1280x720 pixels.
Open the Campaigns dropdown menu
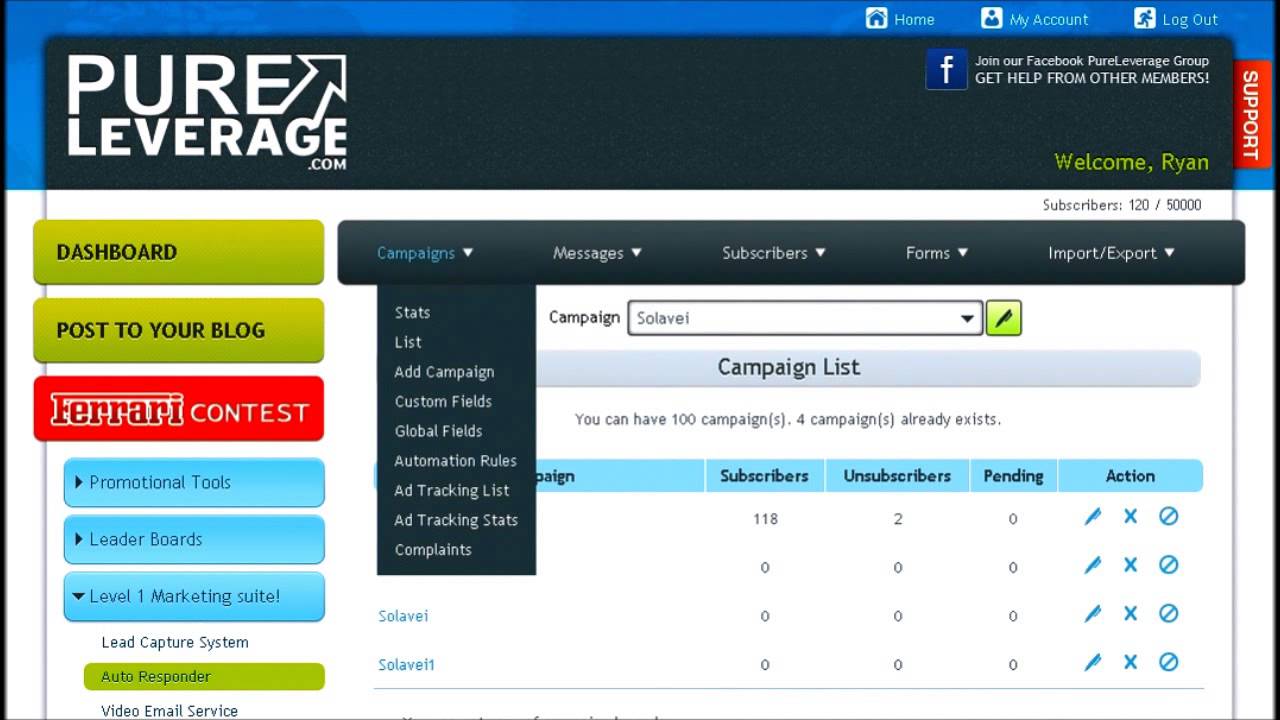(425, 253)
